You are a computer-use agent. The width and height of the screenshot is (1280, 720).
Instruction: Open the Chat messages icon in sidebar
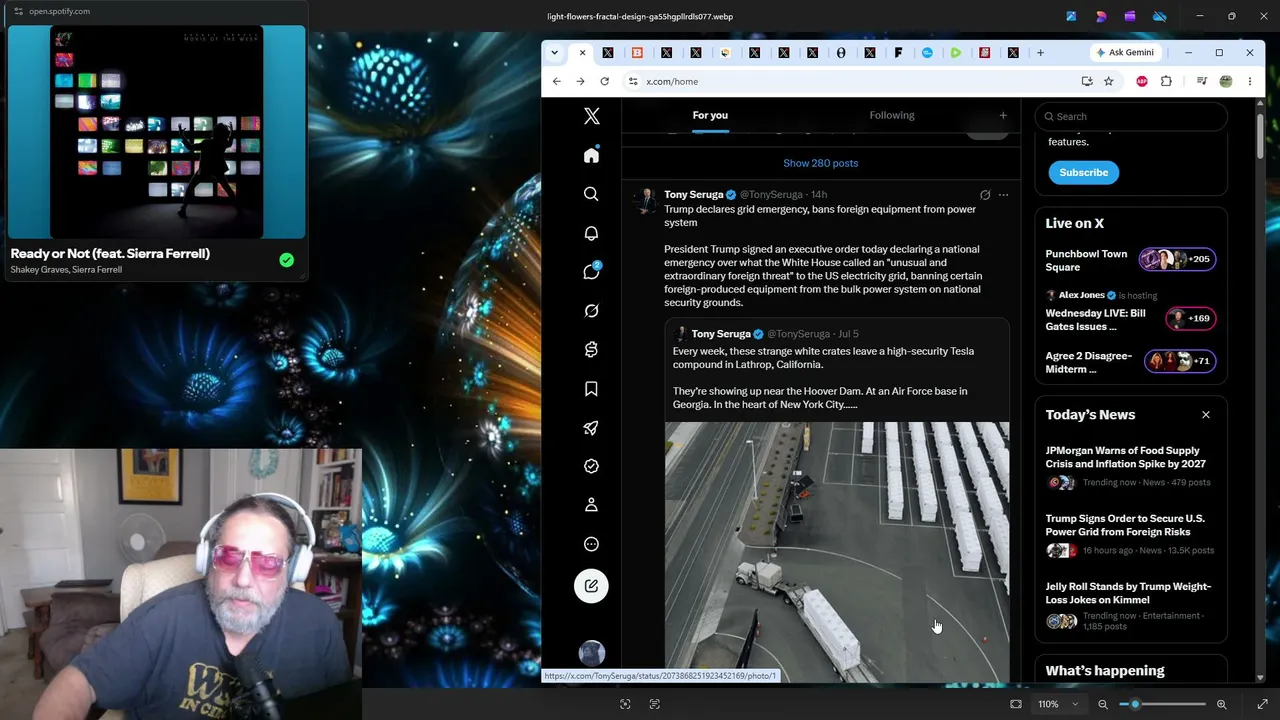click(x=591, y=272)
